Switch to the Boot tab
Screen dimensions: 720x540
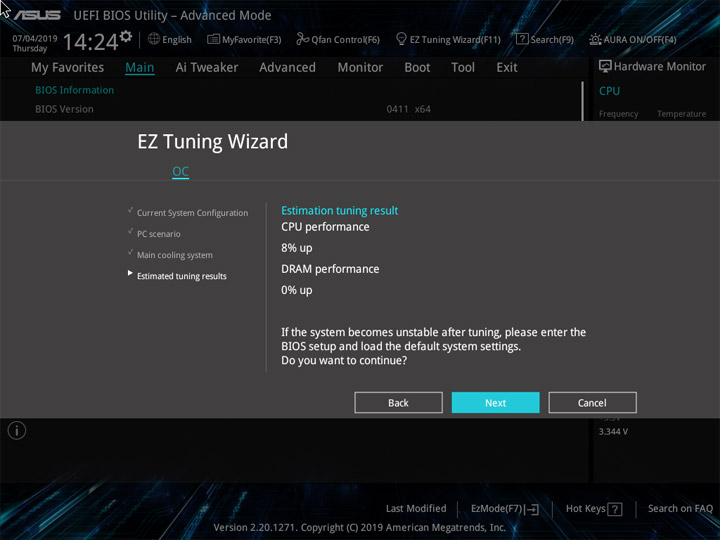(417, 68)
